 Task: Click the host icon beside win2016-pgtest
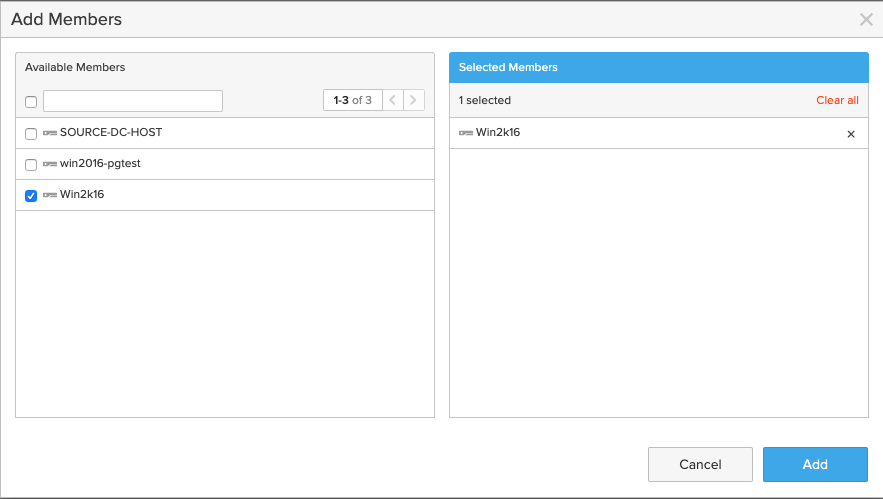(50, 164)
